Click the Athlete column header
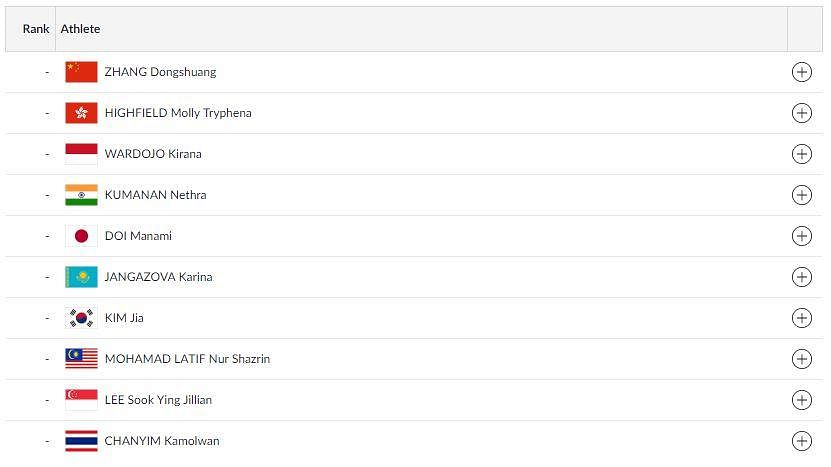 coord(80,29)
